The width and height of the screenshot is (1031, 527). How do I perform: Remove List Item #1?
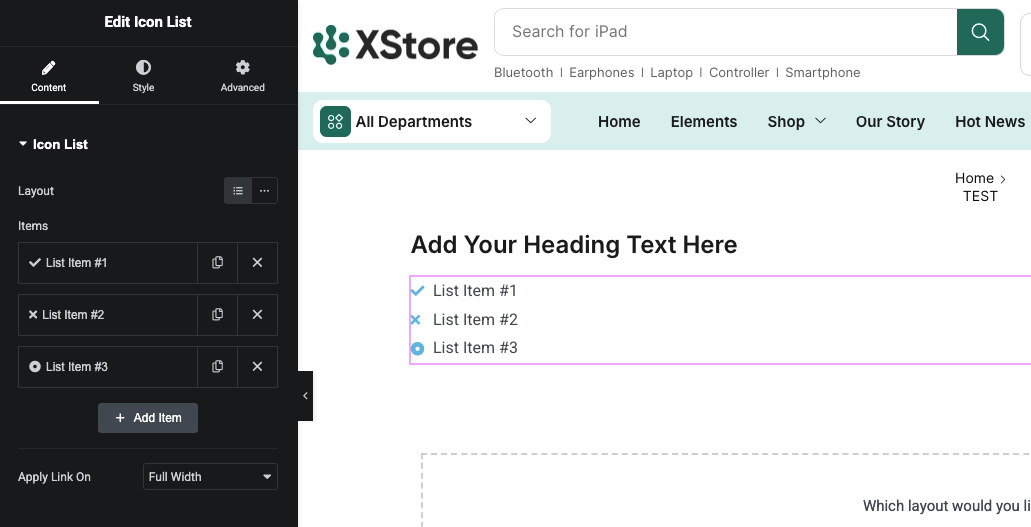(x=257, y=263)
